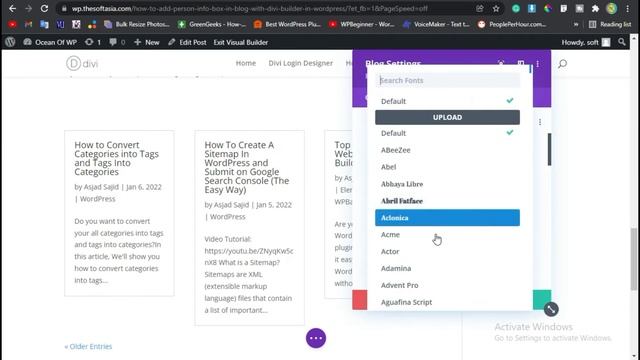Select the Default font under UPLOAD
Screen dimensions: 640x360
[447, 133]
